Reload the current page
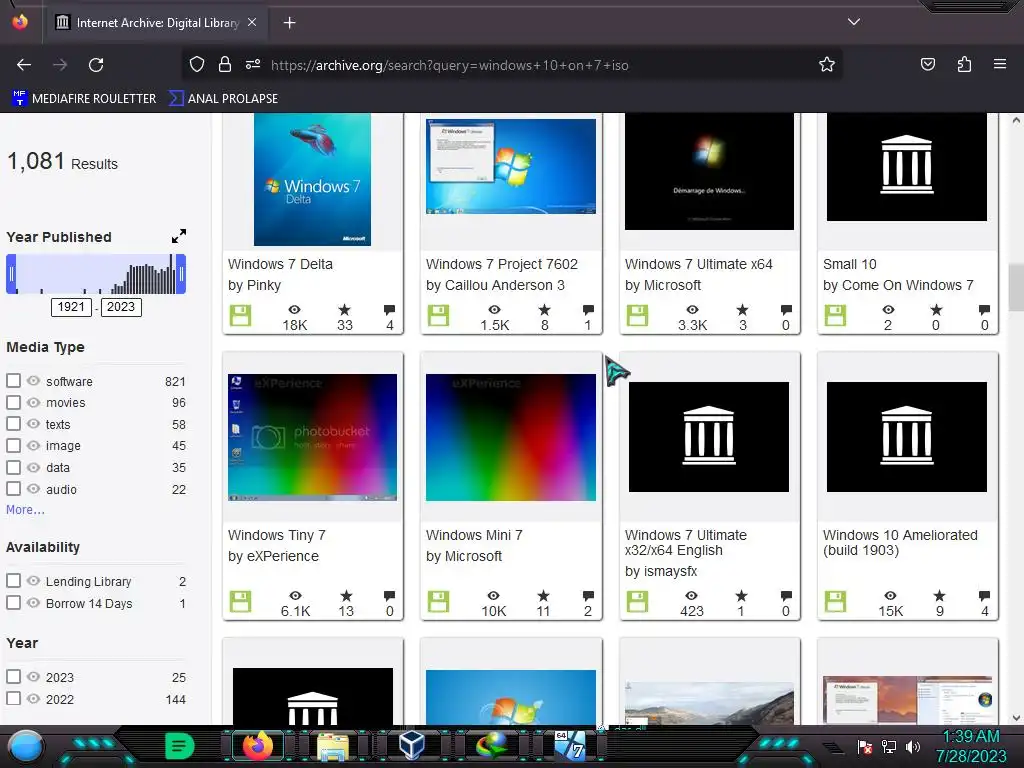1024x768 pixels. coord(96,65)
